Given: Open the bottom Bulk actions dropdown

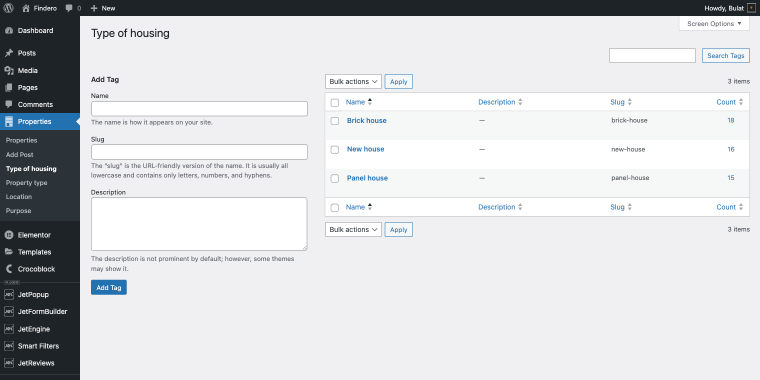Looking at the screenshot, I should (353, 230).
